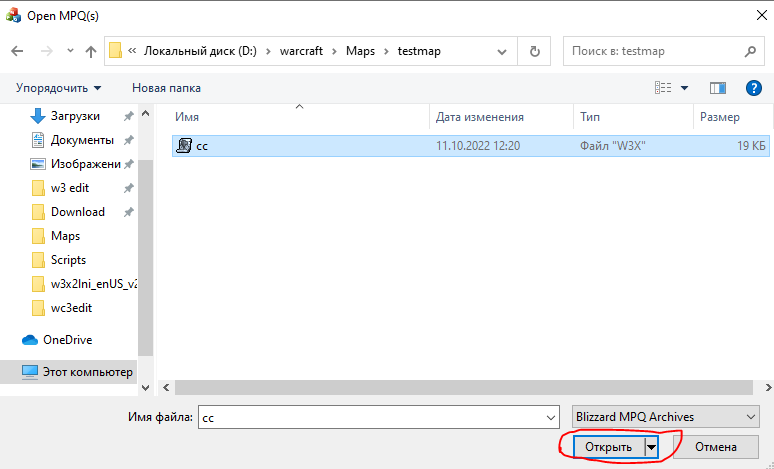The width and height of the screenshot is (774, 469).
Task: Click the sidebar vertical scrollbar thumb
Action: coord(145,257)
